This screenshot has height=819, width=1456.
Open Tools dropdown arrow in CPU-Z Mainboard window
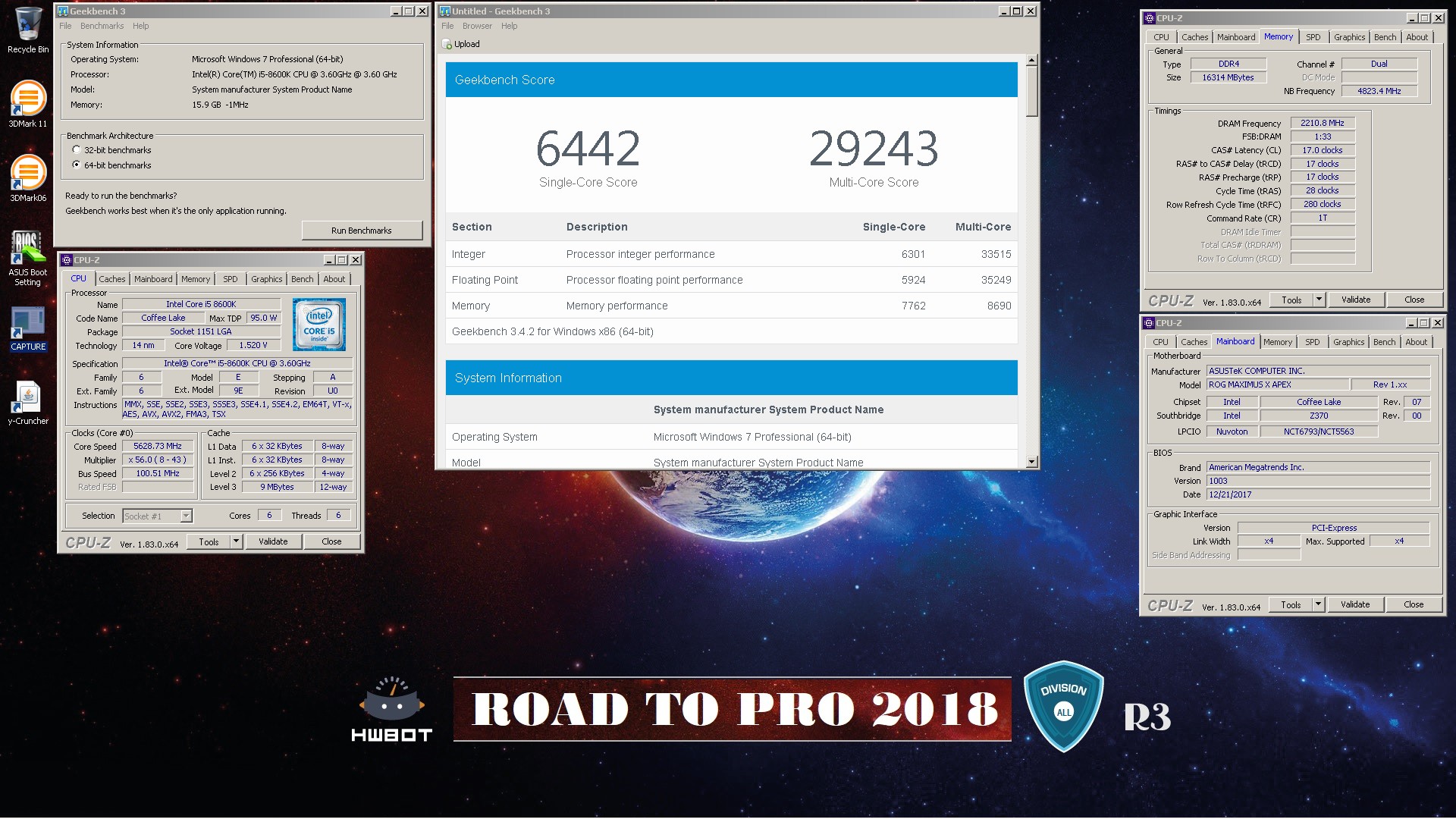coord(1318,604)
